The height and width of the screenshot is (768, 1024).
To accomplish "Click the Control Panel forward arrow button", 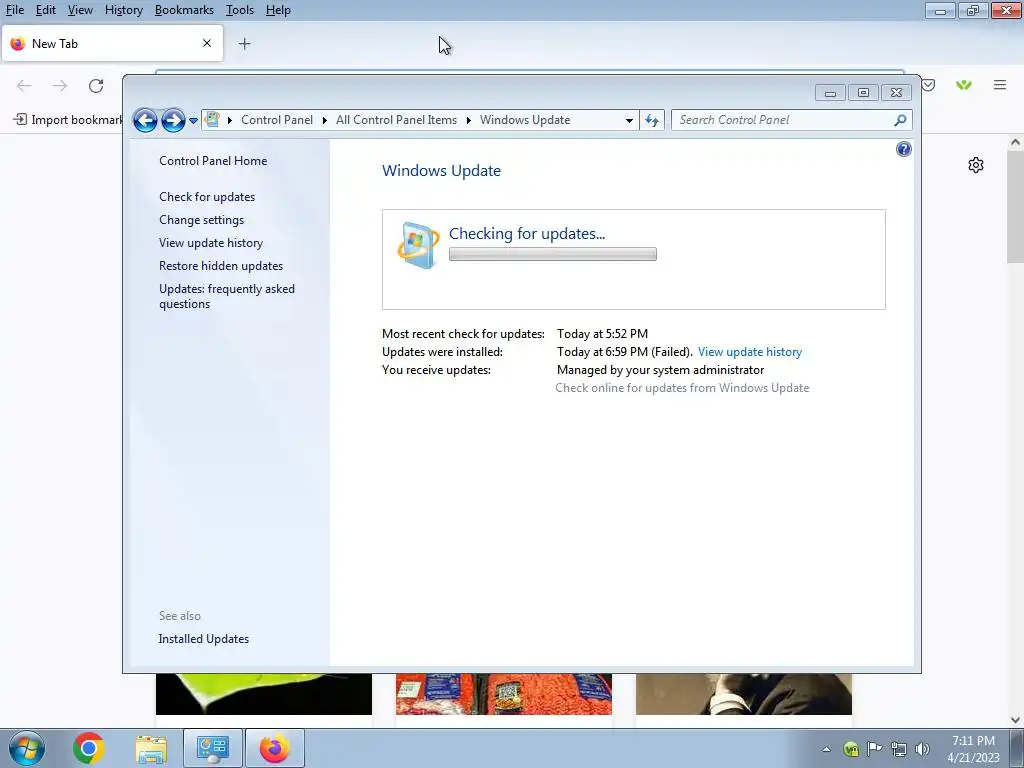I will [x=173, y=120].
